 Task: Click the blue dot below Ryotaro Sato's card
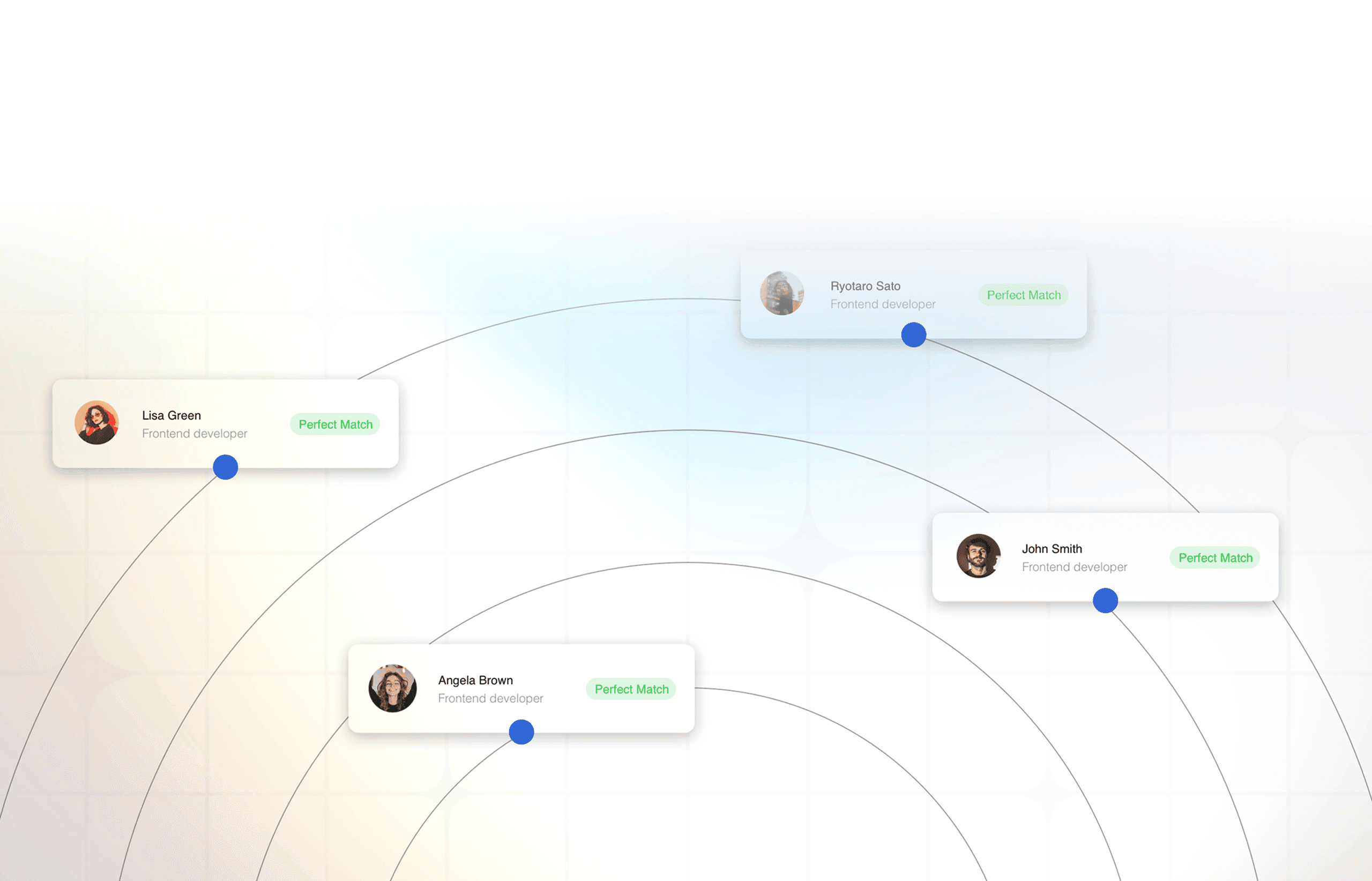click(x=914, y=335)
